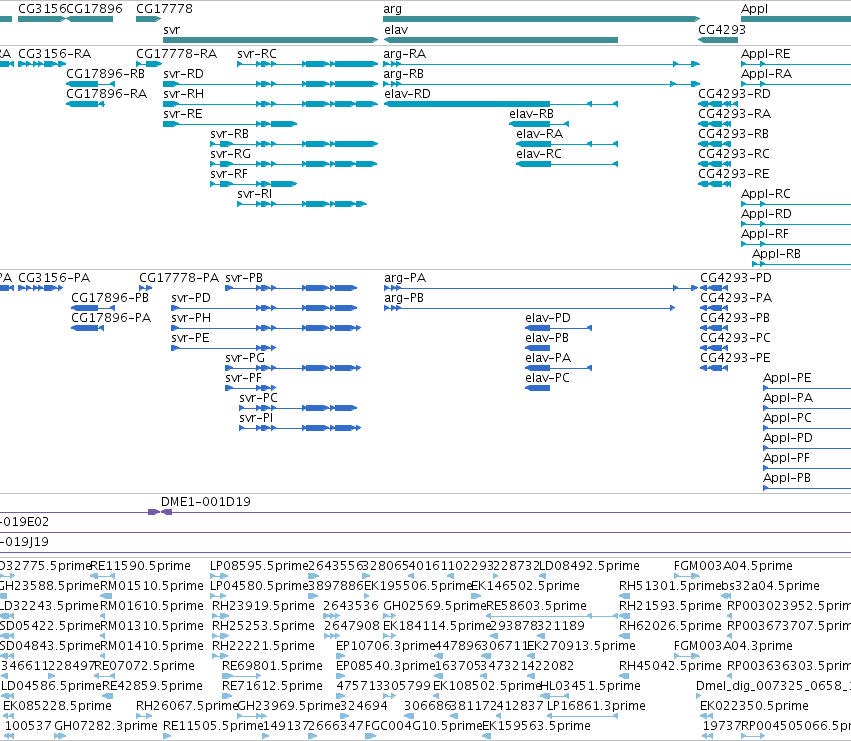
Task: Click EST HL03451.5prime label
Action: [x=590, y=686]
